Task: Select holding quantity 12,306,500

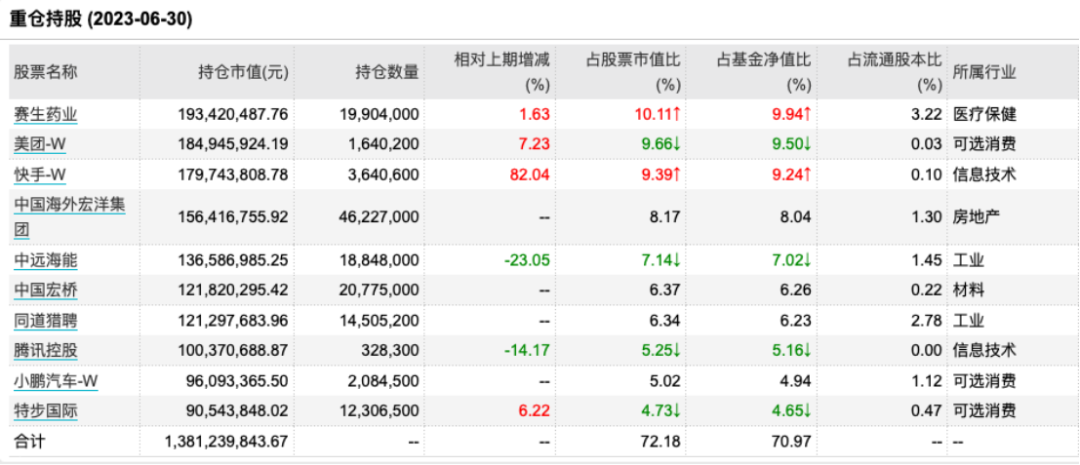Action: click(x=379, y=411)
